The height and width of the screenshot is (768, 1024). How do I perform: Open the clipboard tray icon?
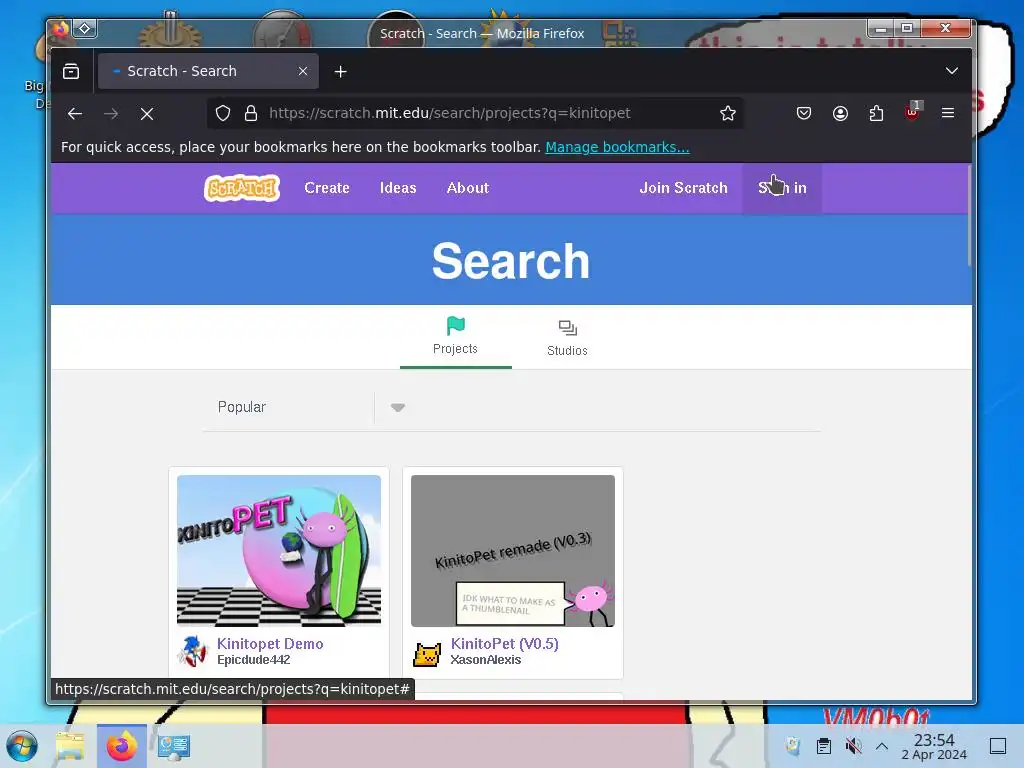pyautogui.click(x=824, y=746)
